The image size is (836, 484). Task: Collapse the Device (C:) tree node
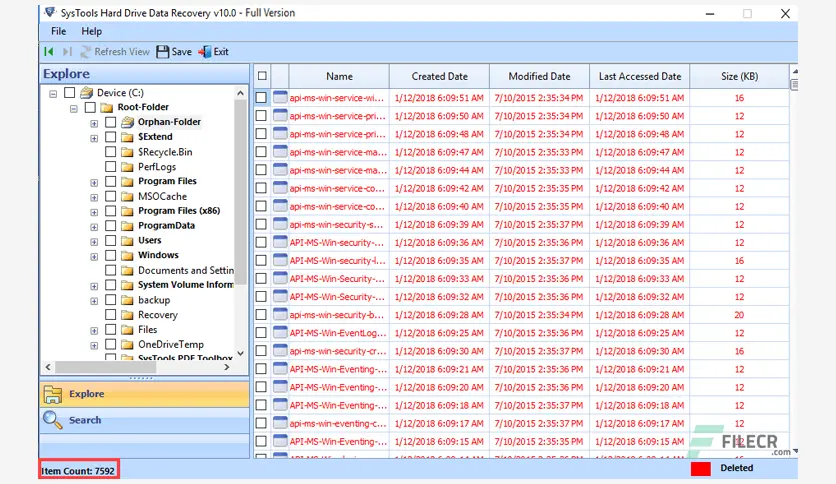click(53, 94)
